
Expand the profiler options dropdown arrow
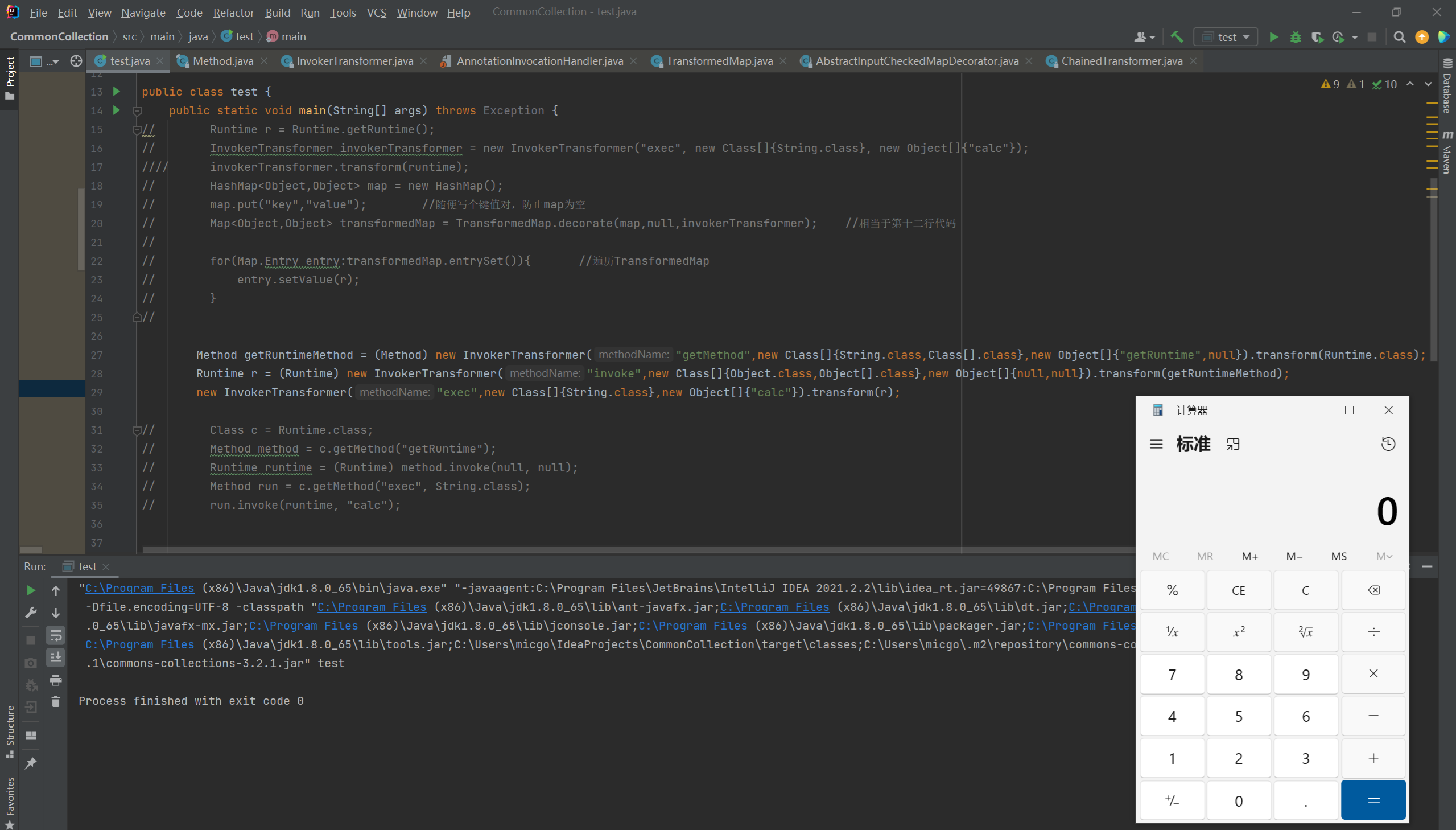click(1355, 37)
